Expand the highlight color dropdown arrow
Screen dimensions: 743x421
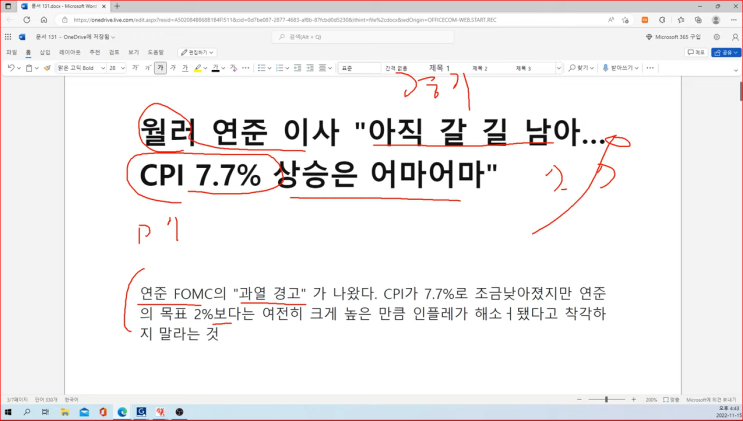tap(205, 68)
